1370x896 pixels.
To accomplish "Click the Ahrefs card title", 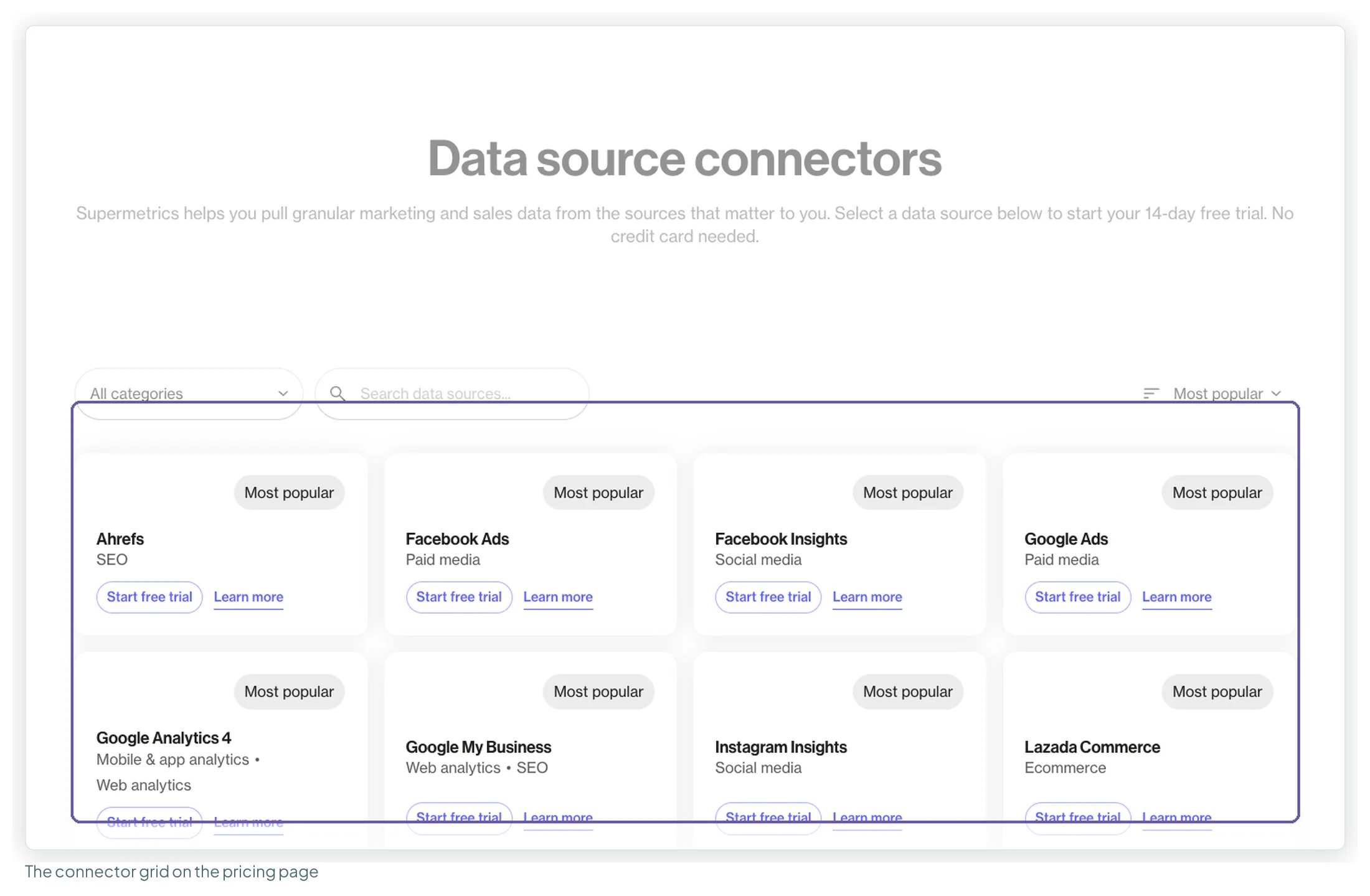I will coord(120,539).
